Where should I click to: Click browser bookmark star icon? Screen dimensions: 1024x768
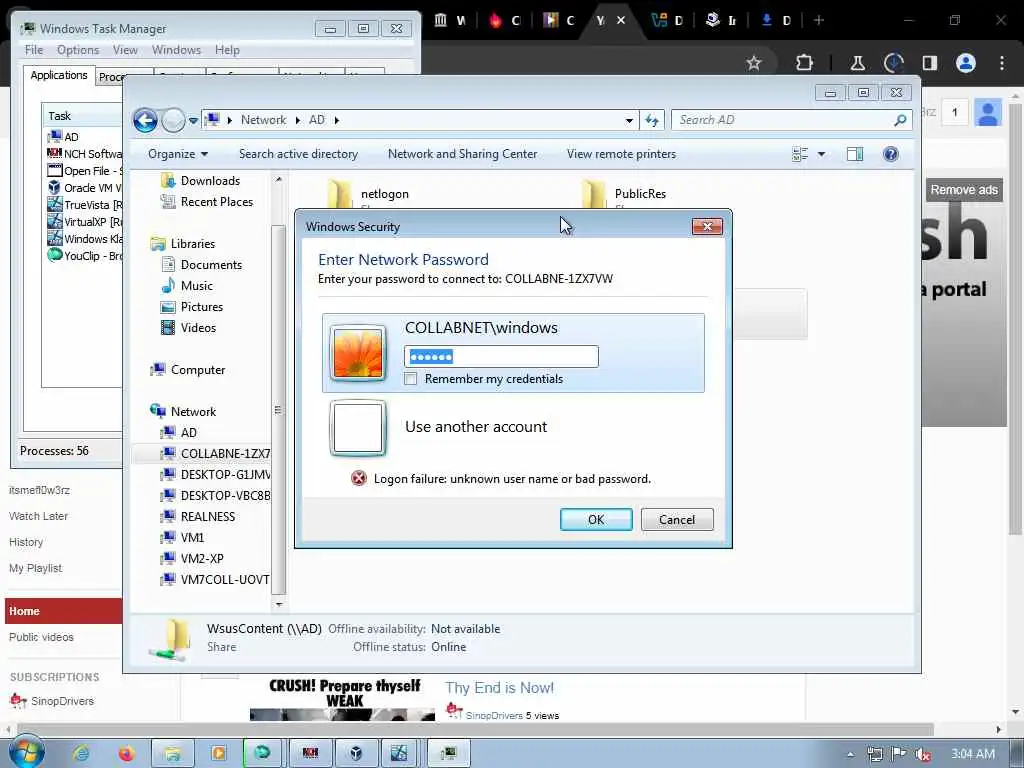pos(754,63)
